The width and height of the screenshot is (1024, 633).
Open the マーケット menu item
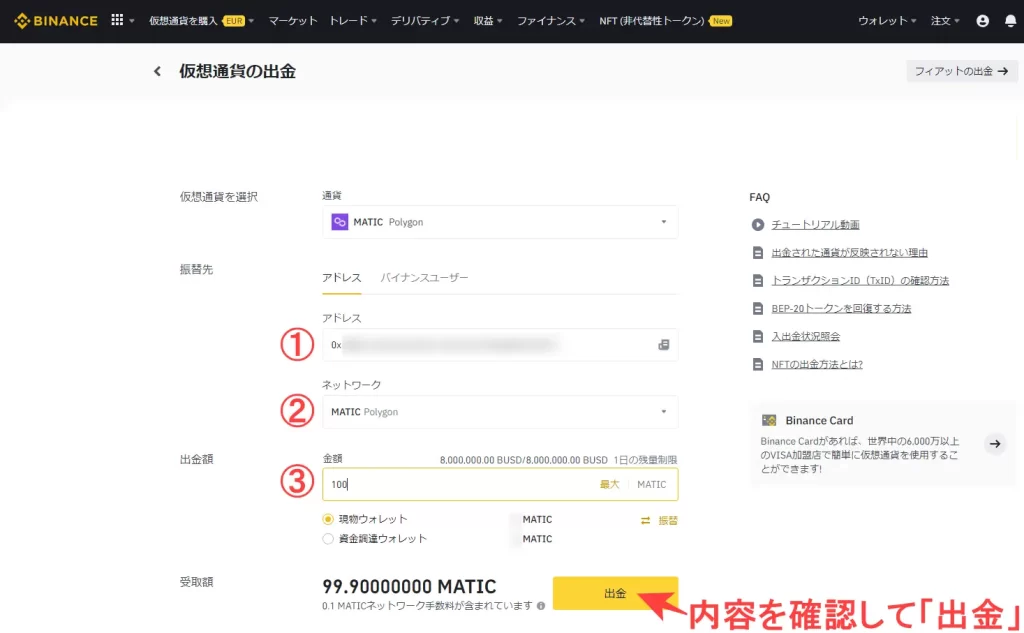[293, 21]
